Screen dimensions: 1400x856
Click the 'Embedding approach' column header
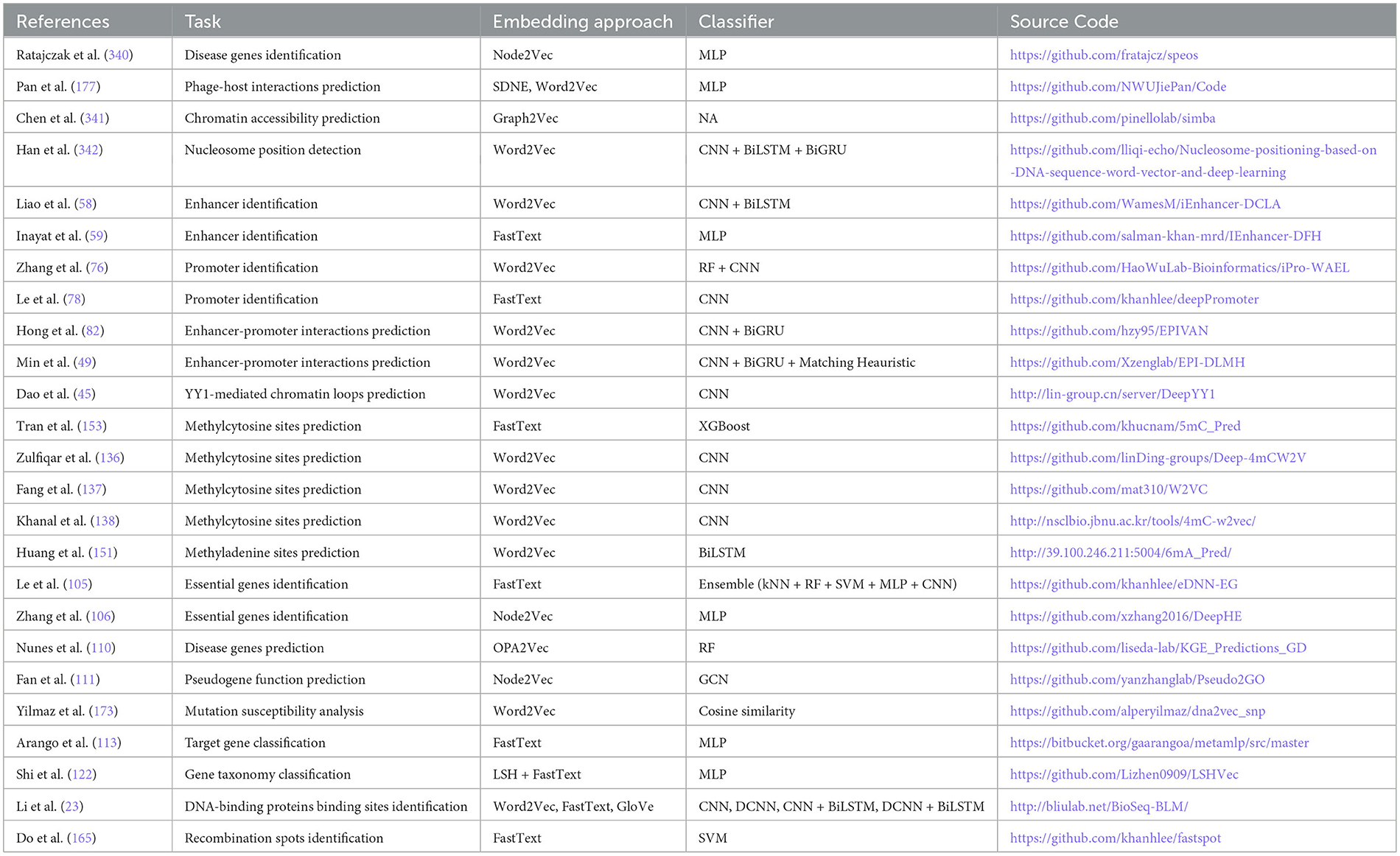click(583, 21)
